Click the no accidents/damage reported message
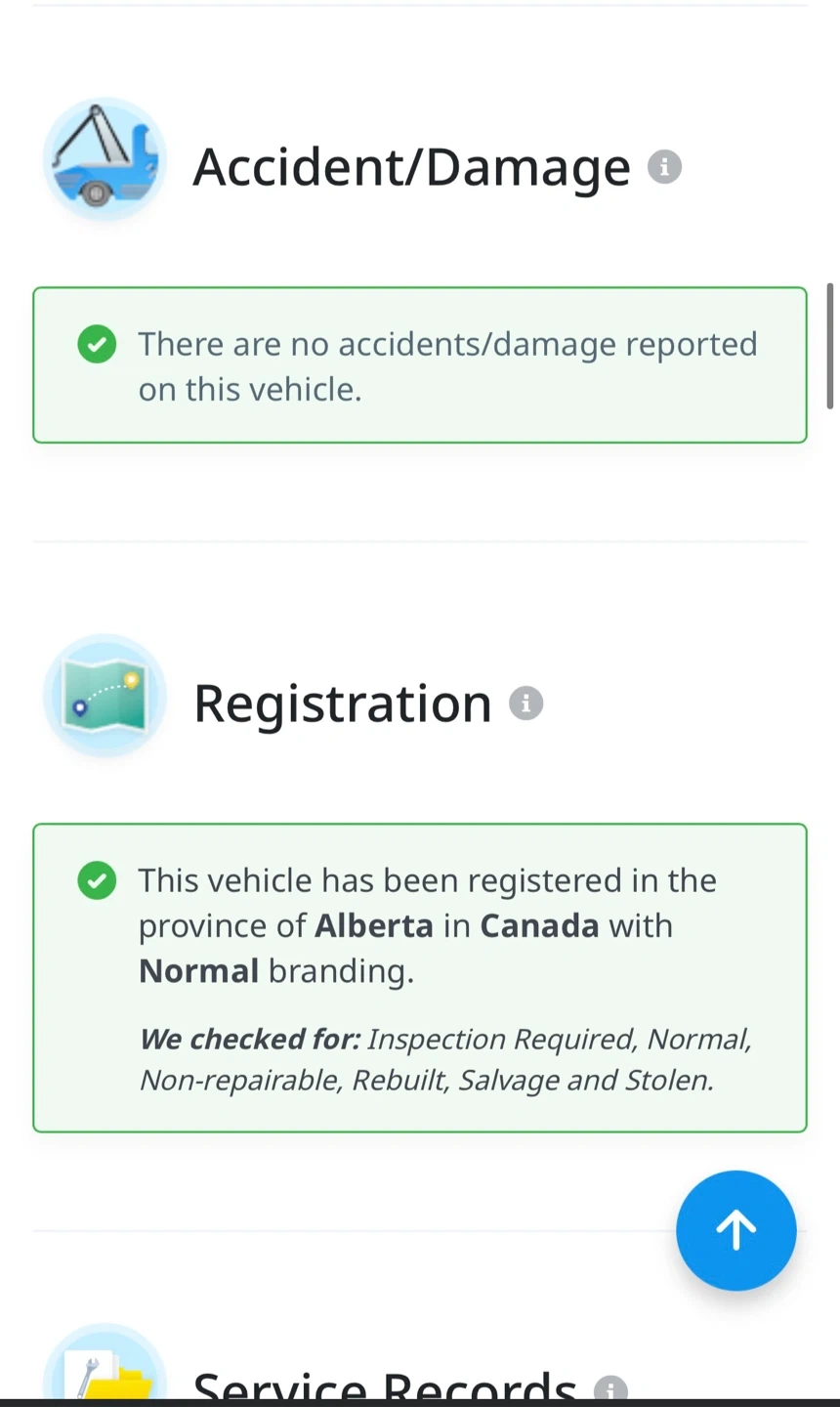The image size is (840, 1407). point(447,366)
